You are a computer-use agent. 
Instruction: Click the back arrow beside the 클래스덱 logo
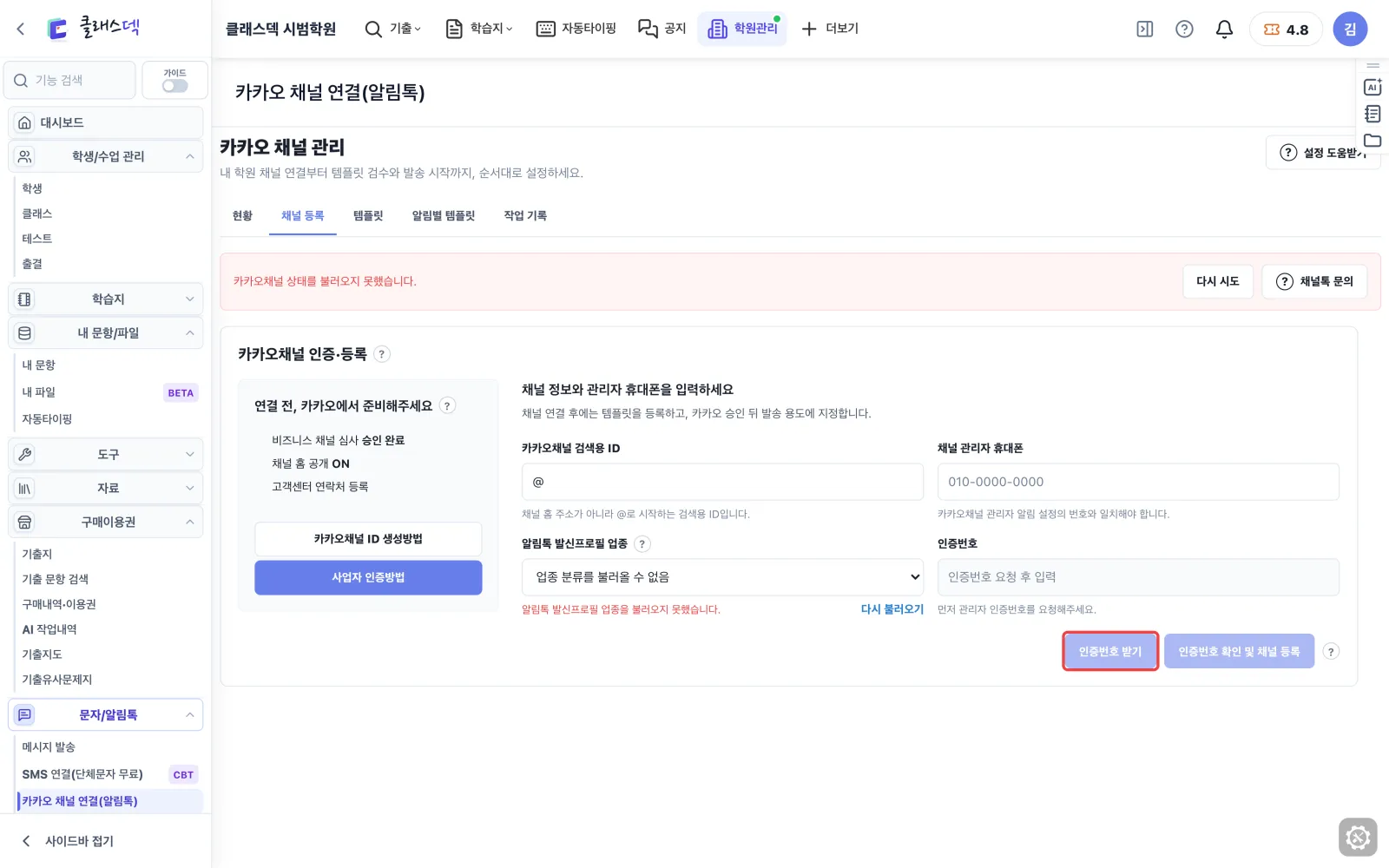click(21, 29)
